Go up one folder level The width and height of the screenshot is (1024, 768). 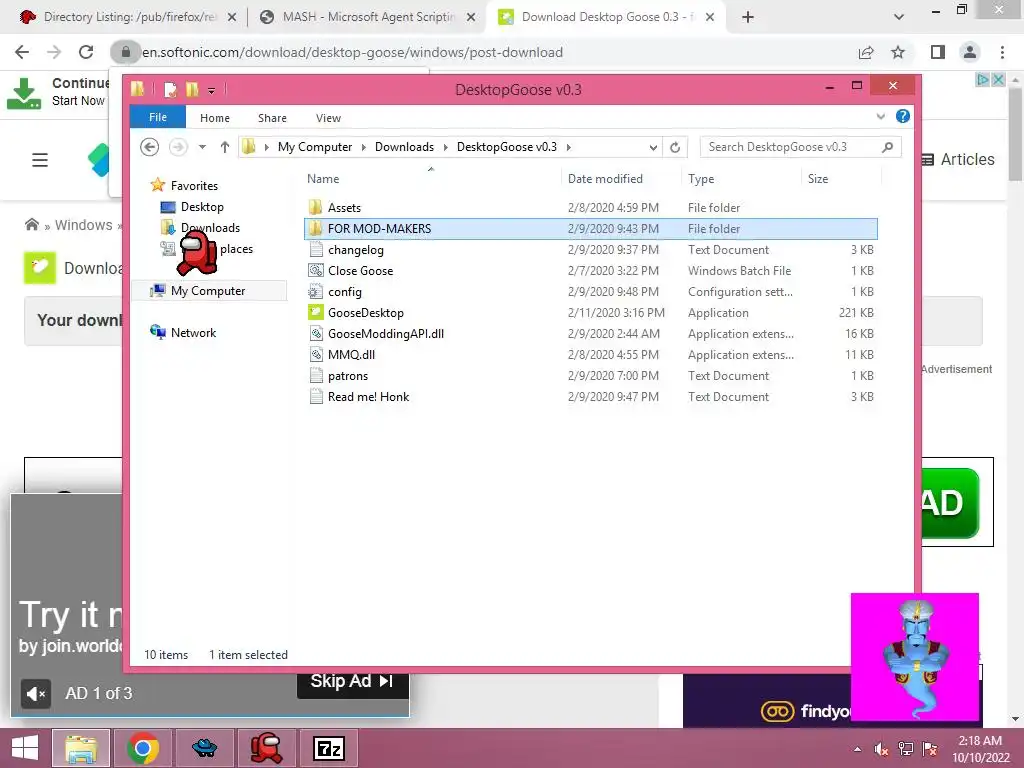[x=225, y=147]
